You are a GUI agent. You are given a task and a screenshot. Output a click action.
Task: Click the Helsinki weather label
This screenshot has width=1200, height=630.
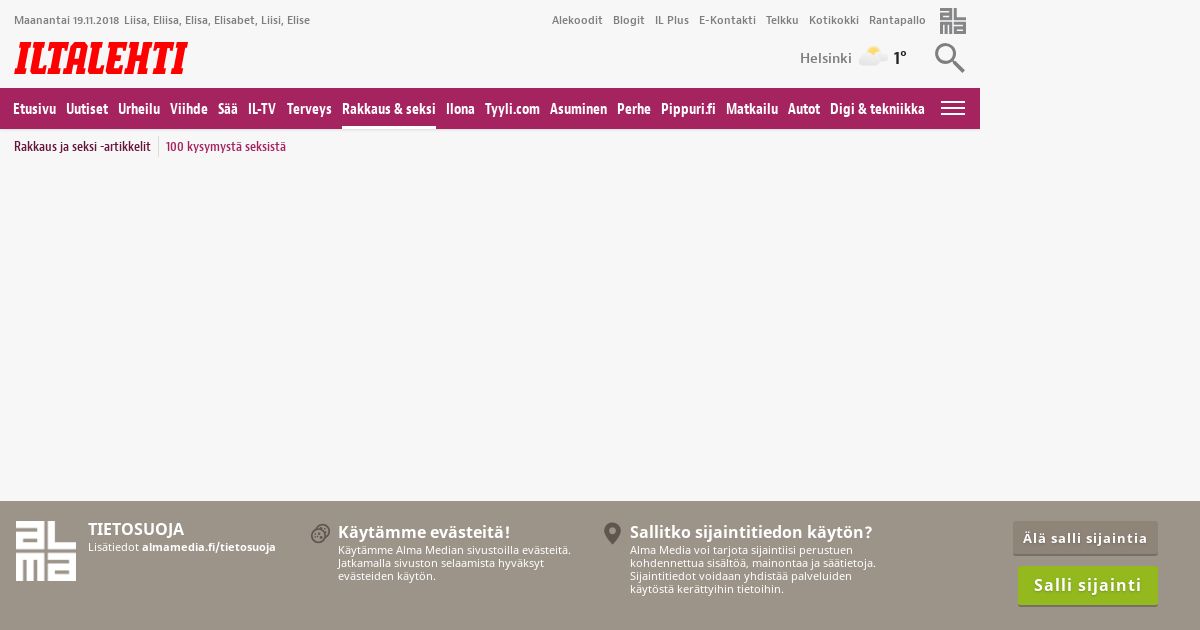[826, 58]
